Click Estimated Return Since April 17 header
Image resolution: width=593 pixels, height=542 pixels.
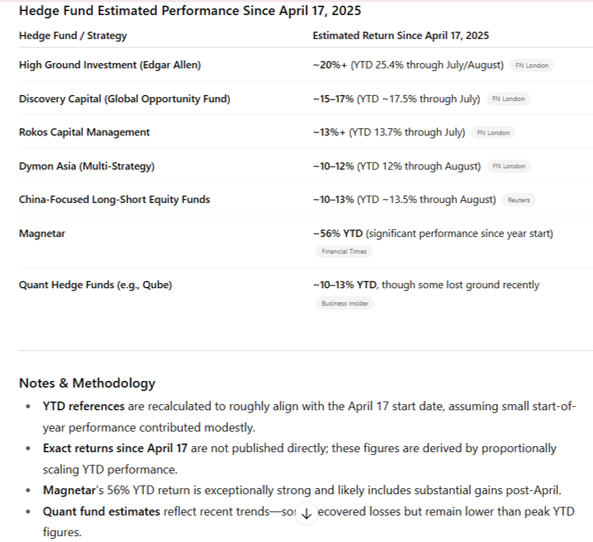(x=401, y=36)
